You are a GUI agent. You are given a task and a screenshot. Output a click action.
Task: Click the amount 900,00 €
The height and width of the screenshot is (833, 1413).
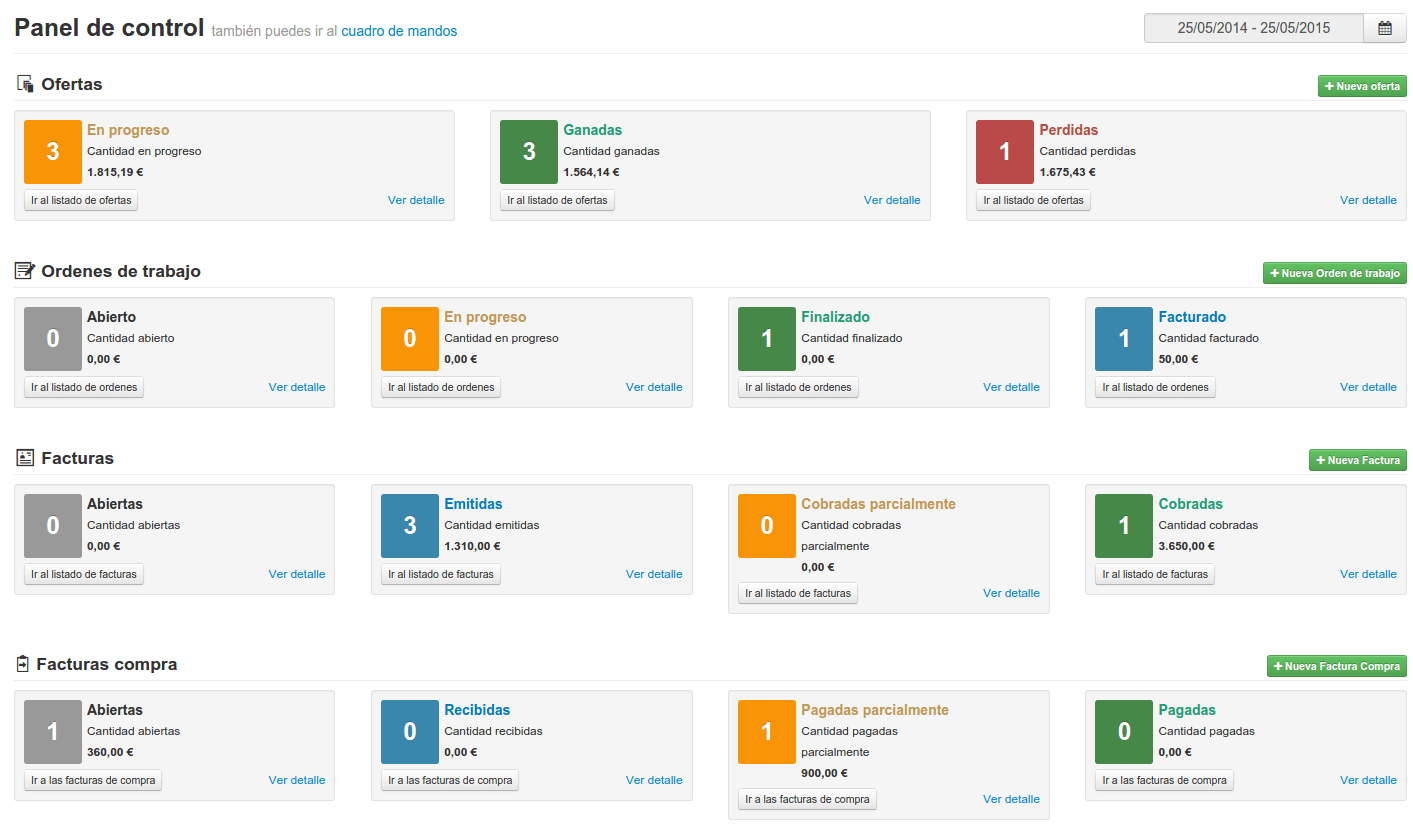(x=824, y=773)
